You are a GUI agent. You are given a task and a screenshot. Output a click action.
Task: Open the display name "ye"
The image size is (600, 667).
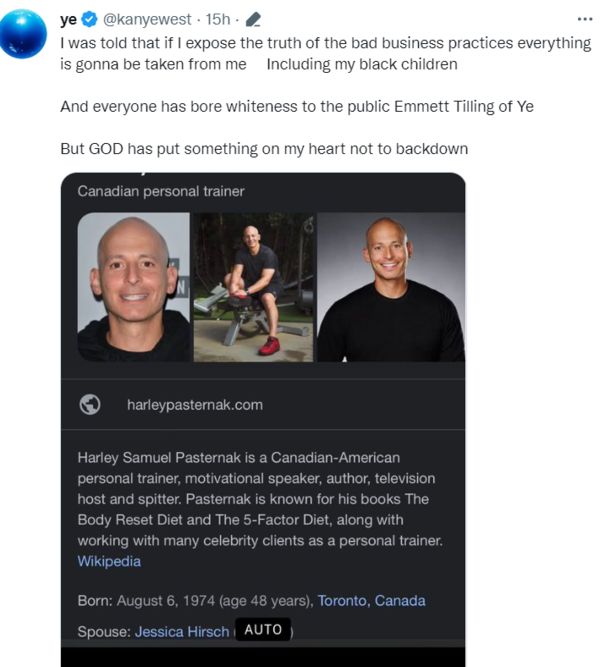69,20
